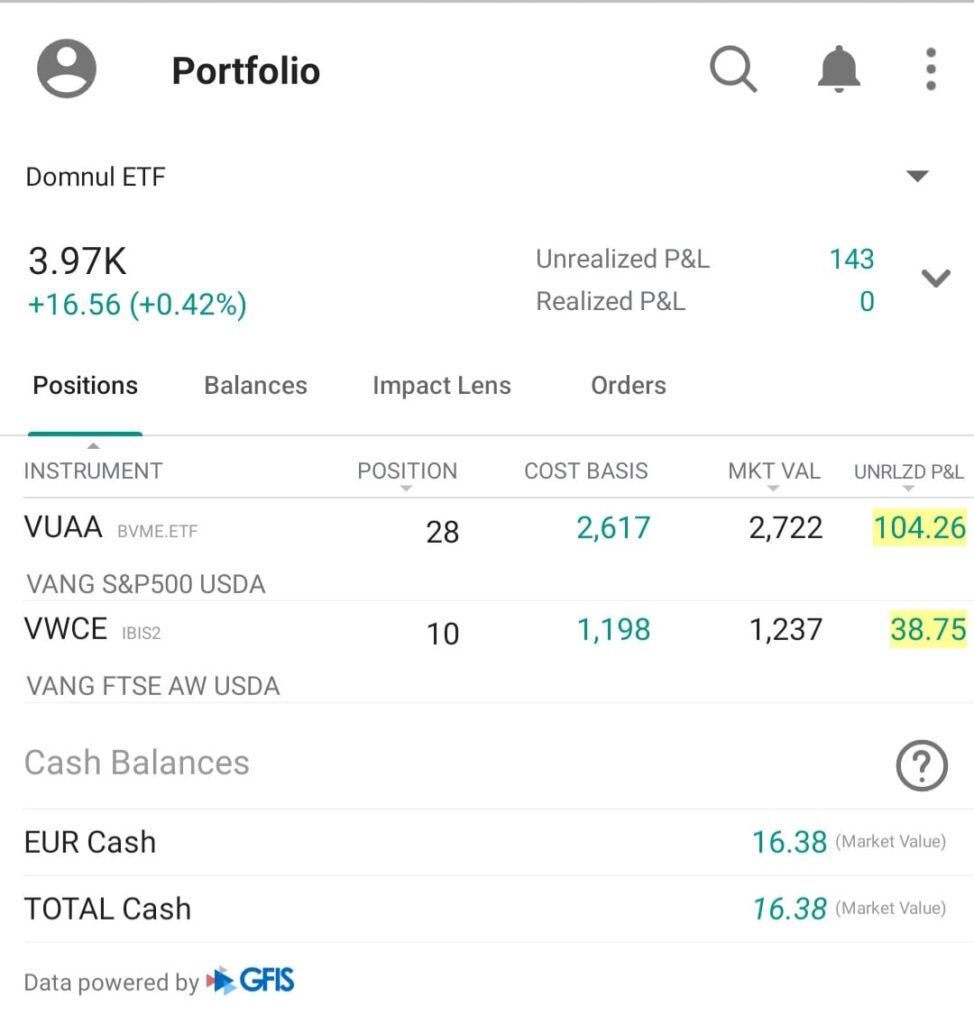Switch to the Impact Lens tab
Screen dimensions: 974x1024
441,386
